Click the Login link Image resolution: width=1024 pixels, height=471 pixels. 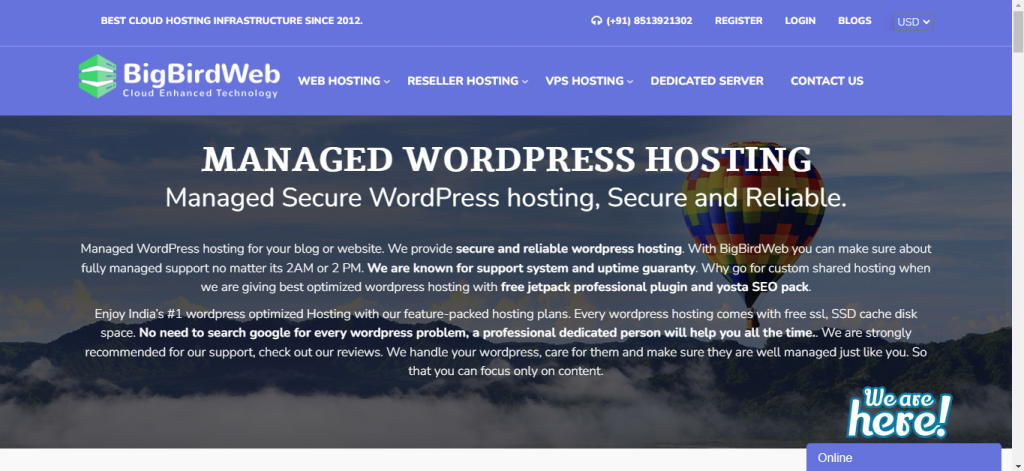(800, 21)
